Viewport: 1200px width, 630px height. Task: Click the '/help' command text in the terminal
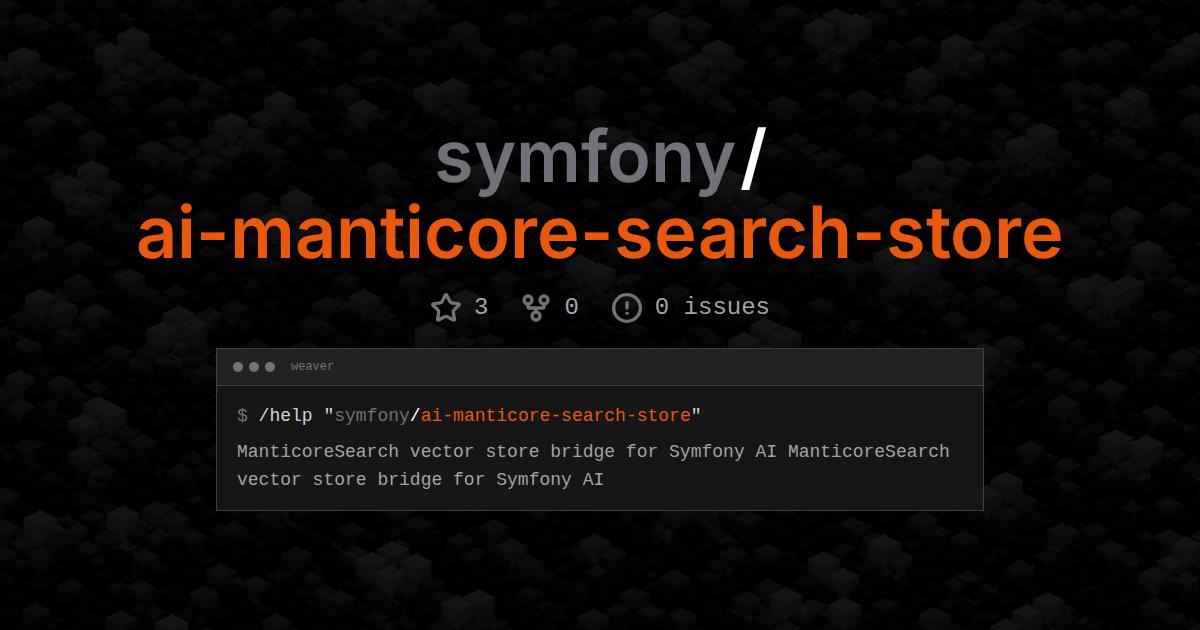(x=286, y=415)
